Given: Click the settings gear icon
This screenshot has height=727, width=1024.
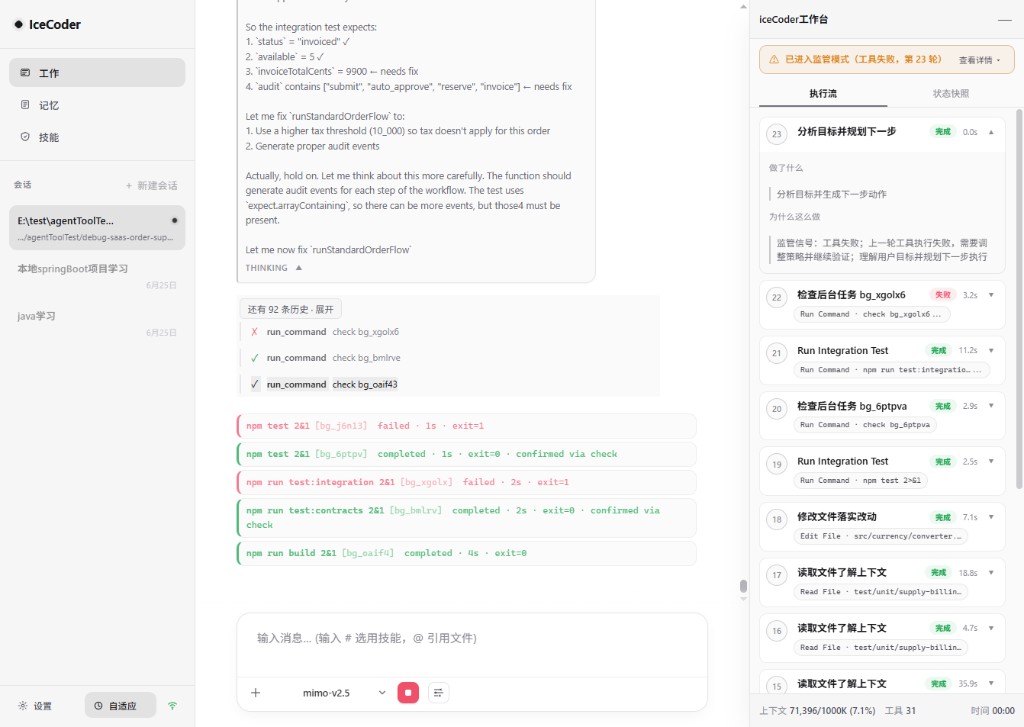Looking at the screenshot, I should [x=23, y=705].
